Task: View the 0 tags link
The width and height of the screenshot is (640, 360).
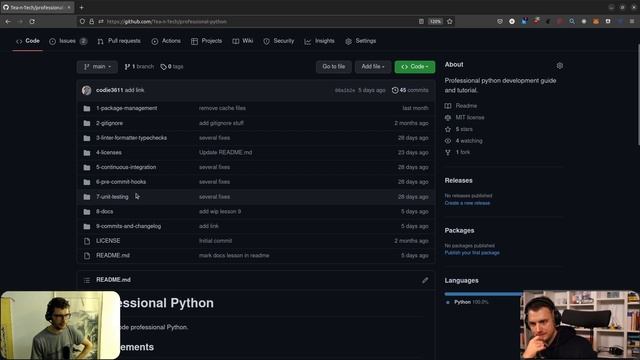Action: 172,67
